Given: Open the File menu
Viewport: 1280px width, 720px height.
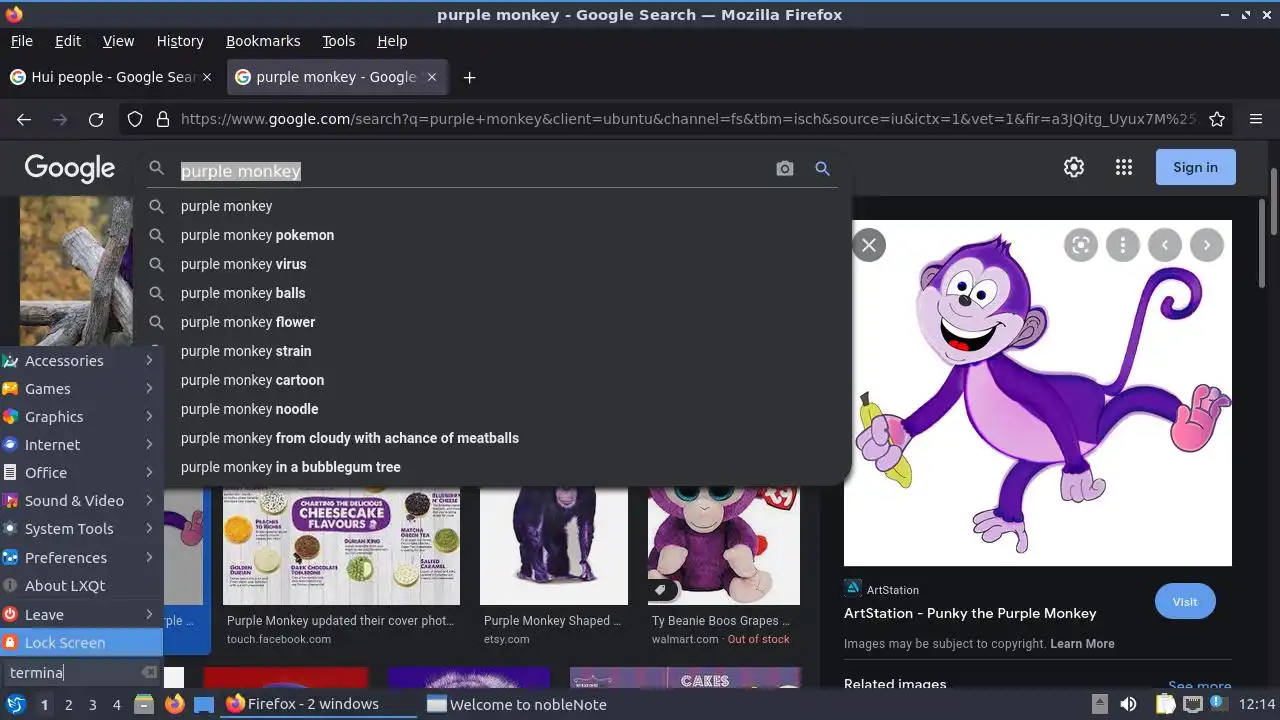Looking at the screenshot, I should pyautogui.click(x=22, y=41).
